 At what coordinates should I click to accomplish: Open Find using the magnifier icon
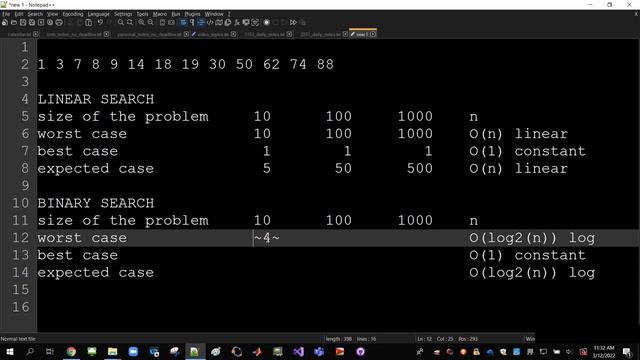coord(121,23)
